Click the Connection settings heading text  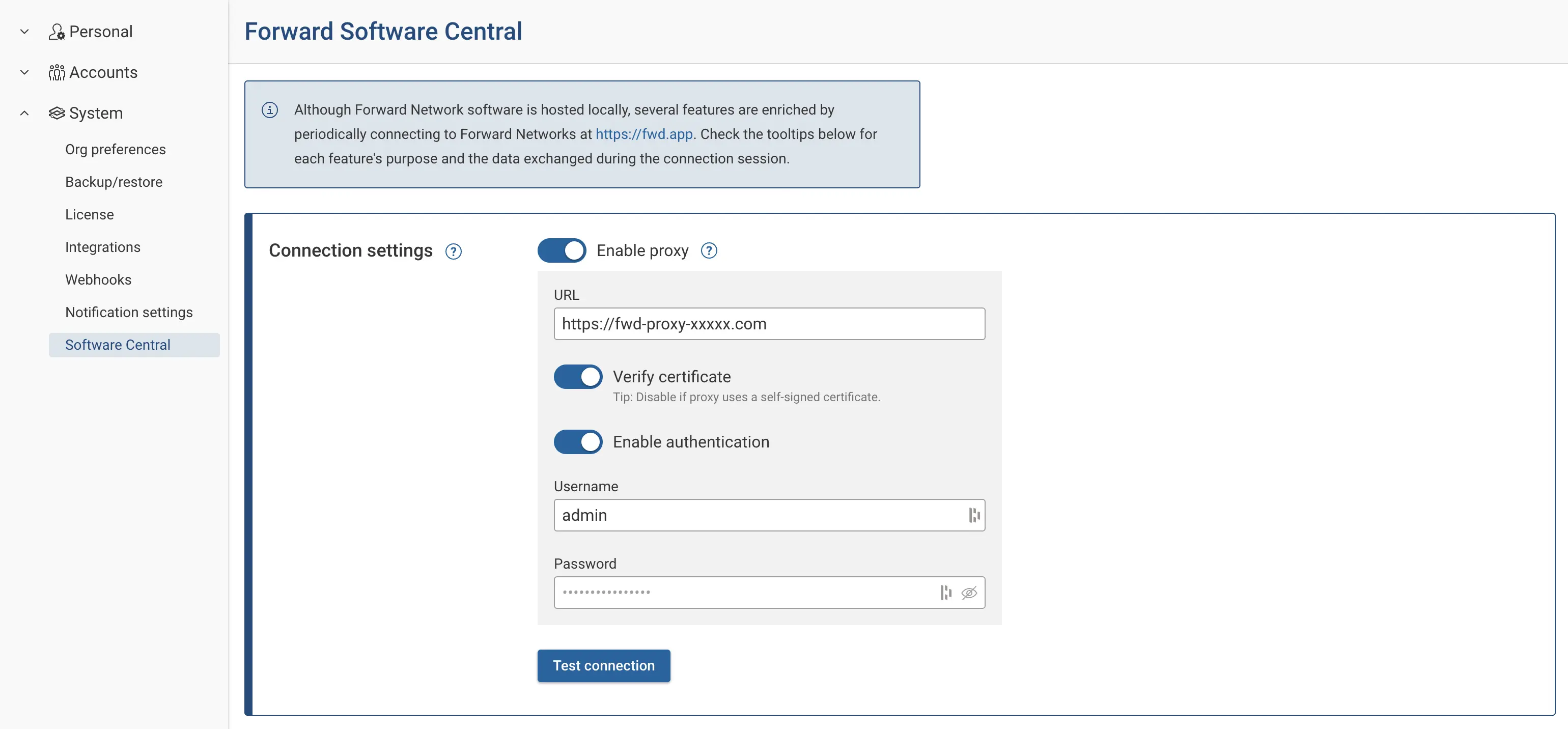[x=351, y=250]
